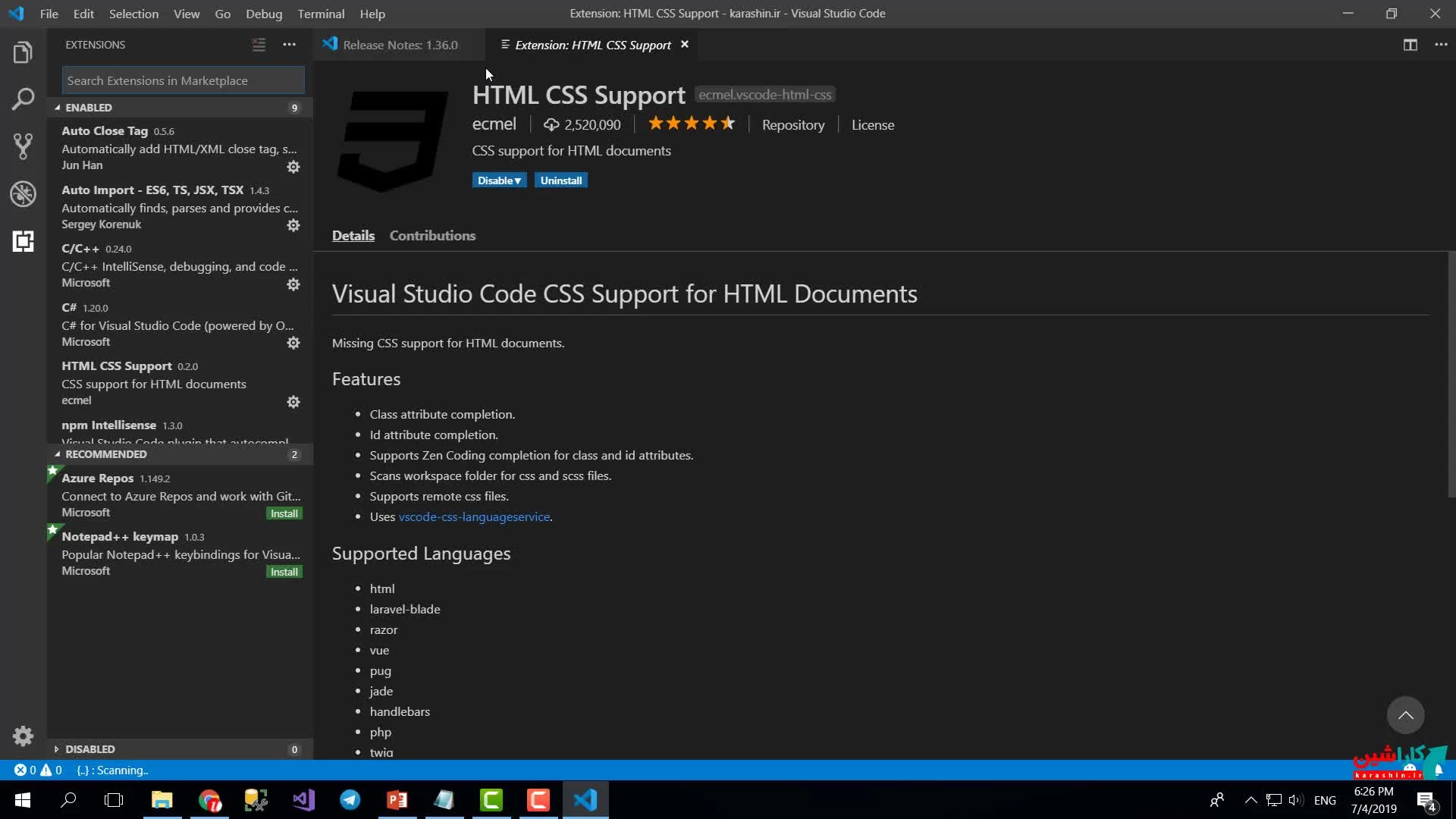
Task: Open gear menu for Auto Close Tag
Action: pos(293,167)
